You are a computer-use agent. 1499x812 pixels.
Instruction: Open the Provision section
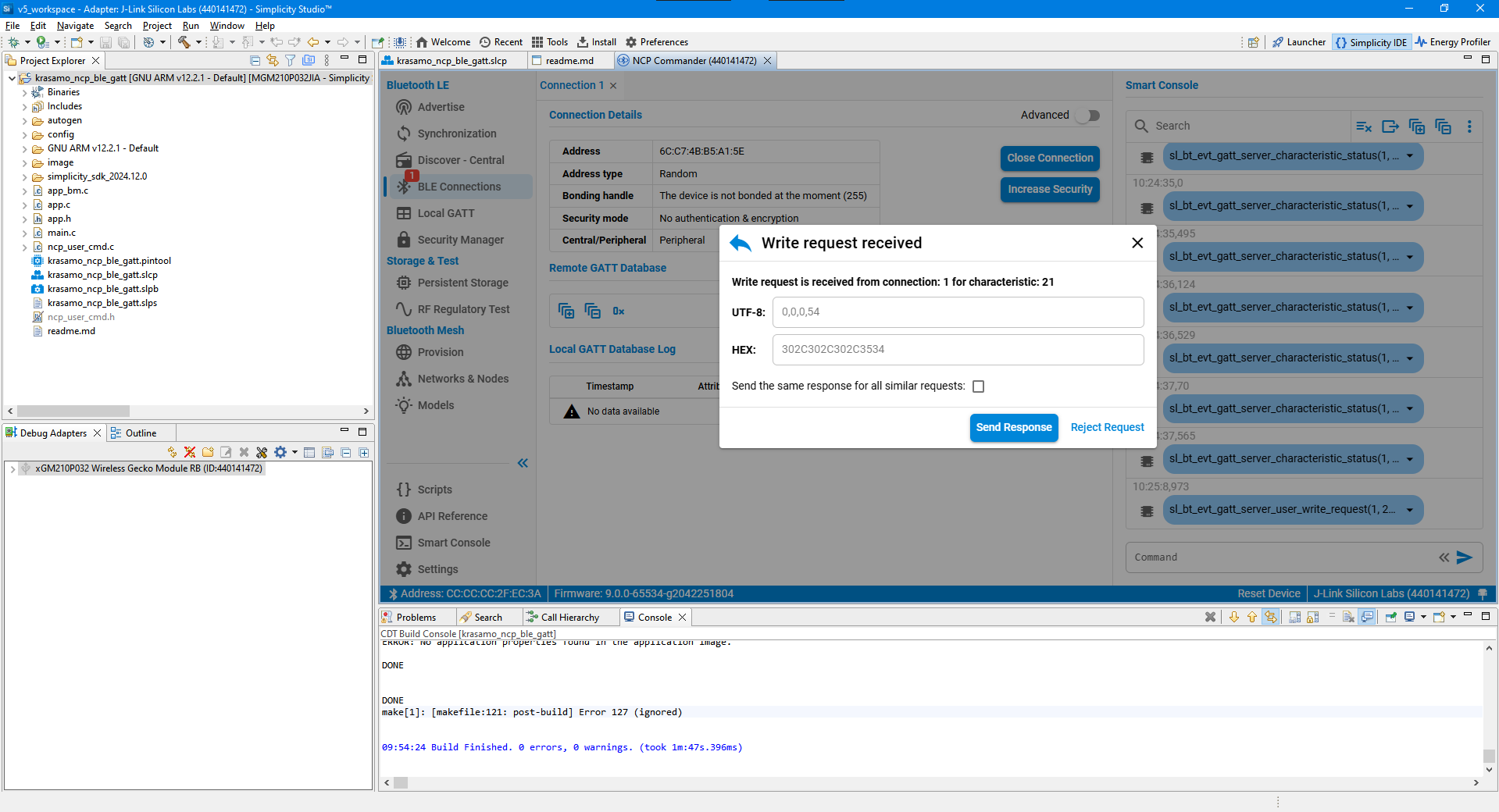click(440, 352)
